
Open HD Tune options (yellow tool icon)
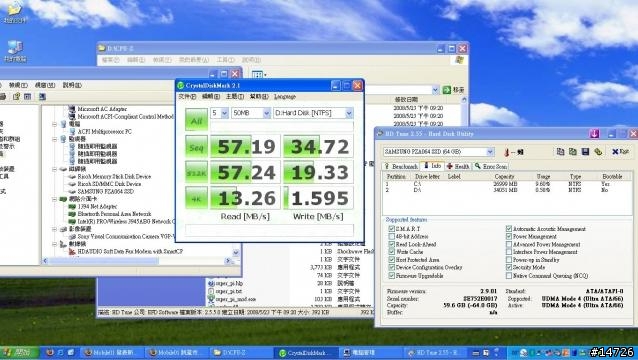coord(598,152)
